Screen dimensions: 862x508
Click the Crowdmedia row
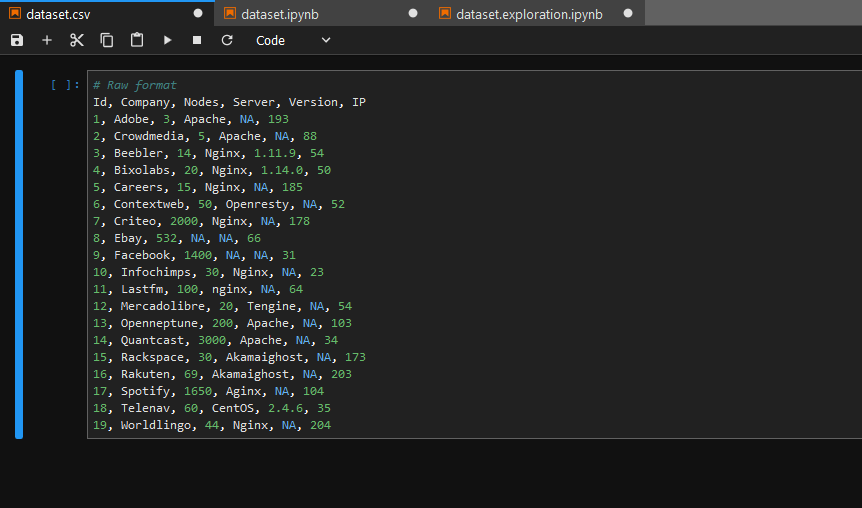click(x=205, y=136)
